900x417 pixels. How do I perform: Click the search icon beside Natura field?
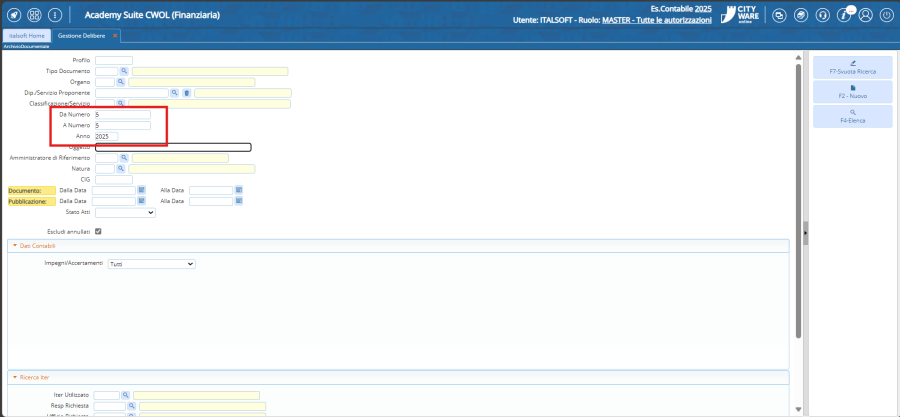click(121, 169)
